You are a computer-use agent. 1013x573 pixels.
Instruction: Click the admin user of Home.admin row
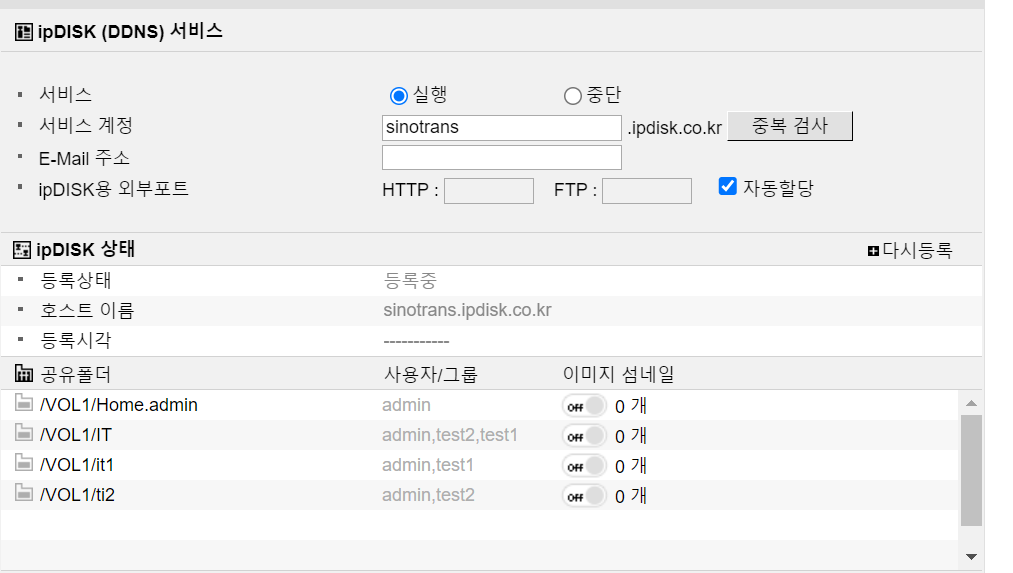pyautogui.click(x=406, y=405)
